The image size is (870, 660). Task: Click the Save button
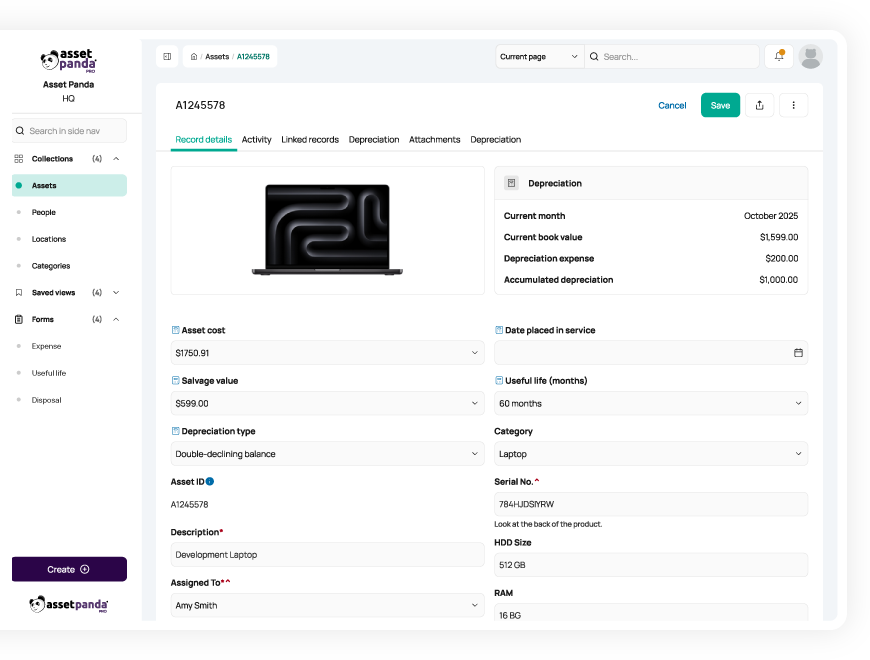720,105
